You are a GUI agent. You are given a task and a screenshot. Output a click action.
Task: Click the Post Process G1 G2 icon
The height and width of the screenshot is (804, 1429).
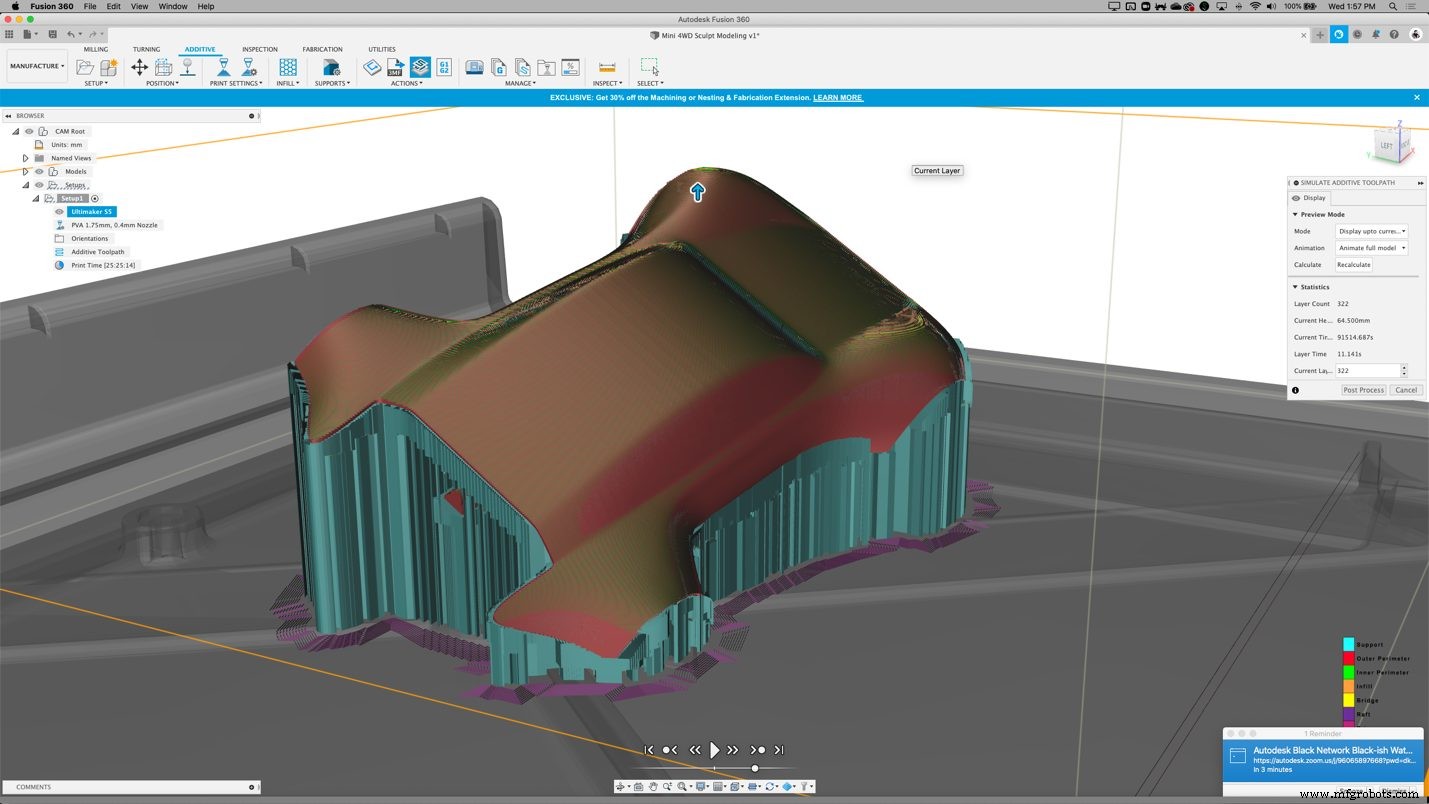pos(444,66)
